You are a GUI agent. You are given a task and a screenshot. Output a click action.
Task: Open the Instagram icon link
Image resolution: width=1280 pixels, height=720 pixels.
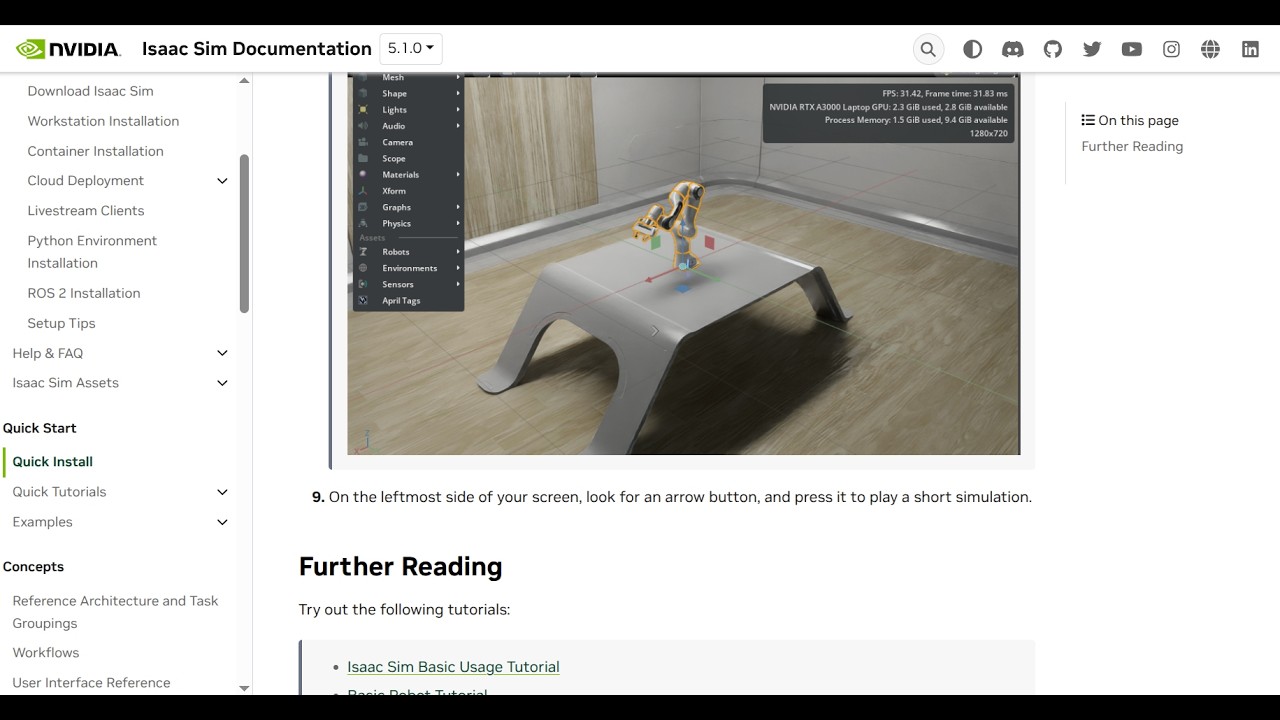[x=1171, y=49]
